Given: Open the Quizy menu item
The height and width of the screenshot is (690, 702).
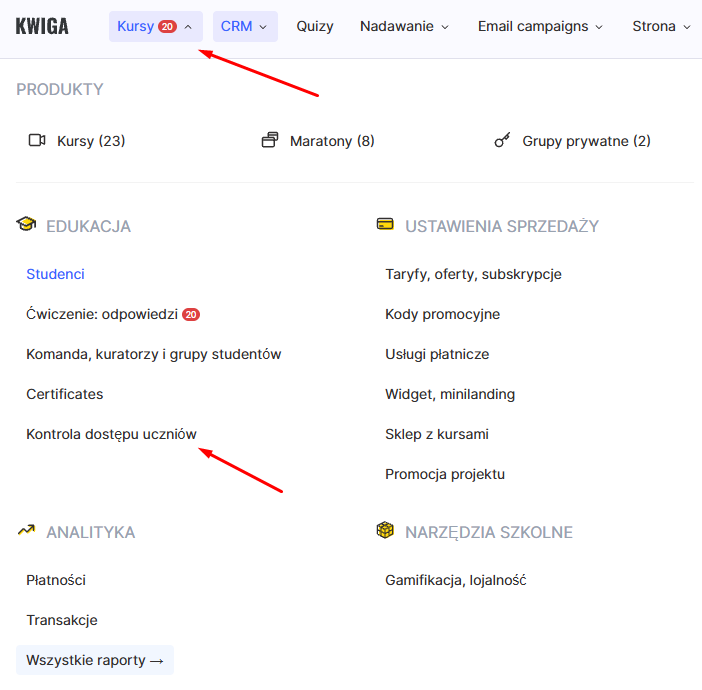Looking at the screenshot, I should click(315, 26).
